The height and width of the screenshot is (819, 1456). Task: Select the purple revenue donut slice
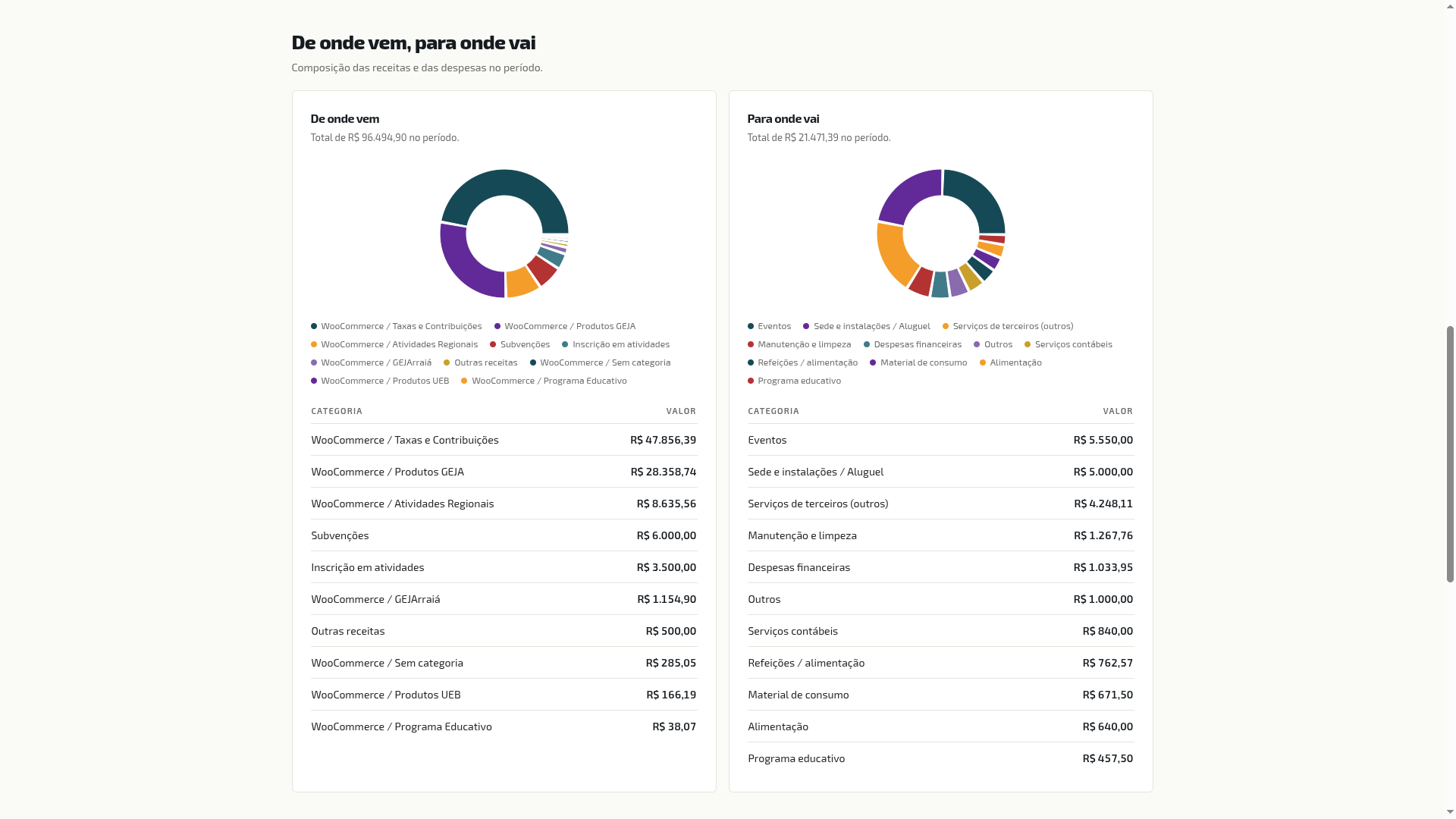463,265
